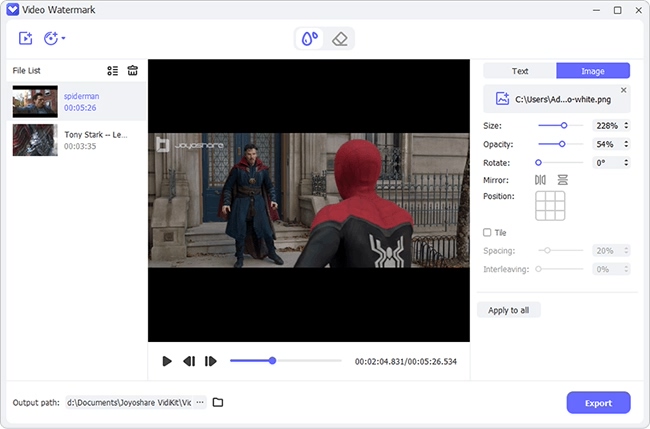Image resolution: width=650 pixels, height=429 pixels.
Task: Open the add watermark dropdown arrow
Action: pyautogui.click(x=63, y=38)
